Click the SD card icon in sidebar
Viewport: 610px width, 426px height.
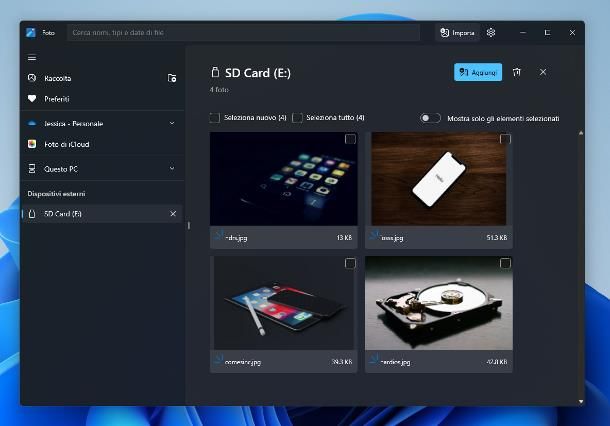[x=32, y=214]
